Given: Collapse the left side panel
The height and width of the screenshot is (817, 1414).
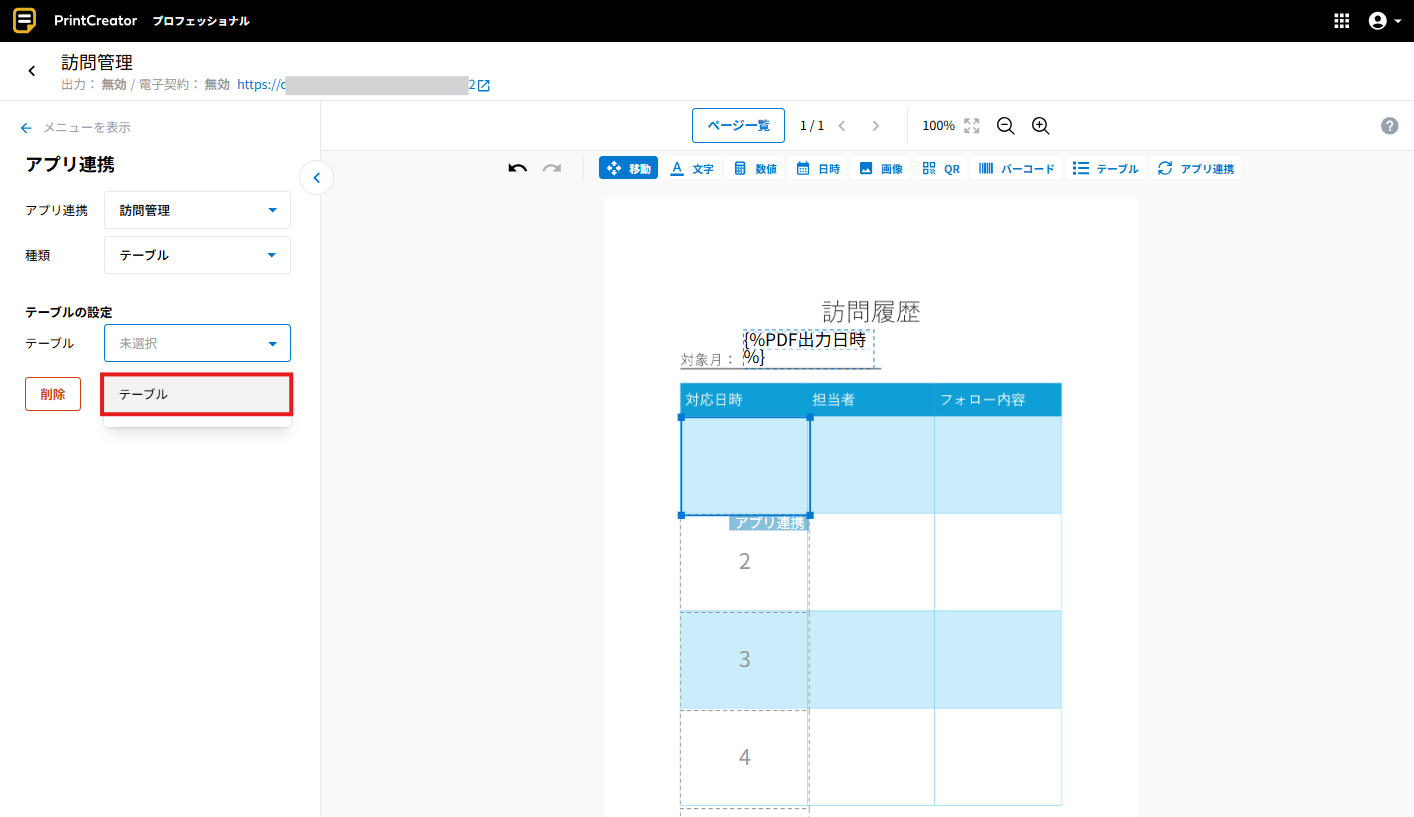Looking at the screenshot, I should pos(316,178).
